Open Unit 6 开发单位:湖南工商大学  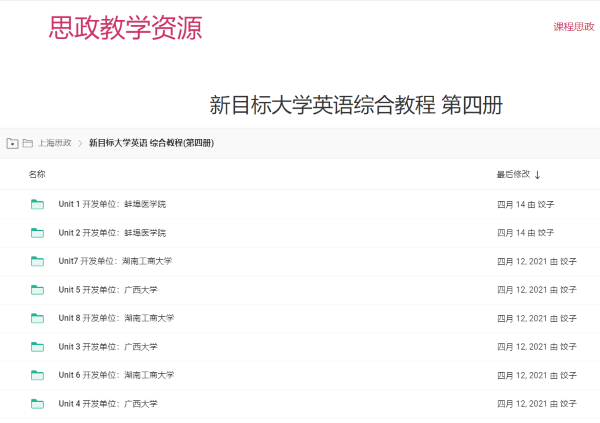point(116,375)
